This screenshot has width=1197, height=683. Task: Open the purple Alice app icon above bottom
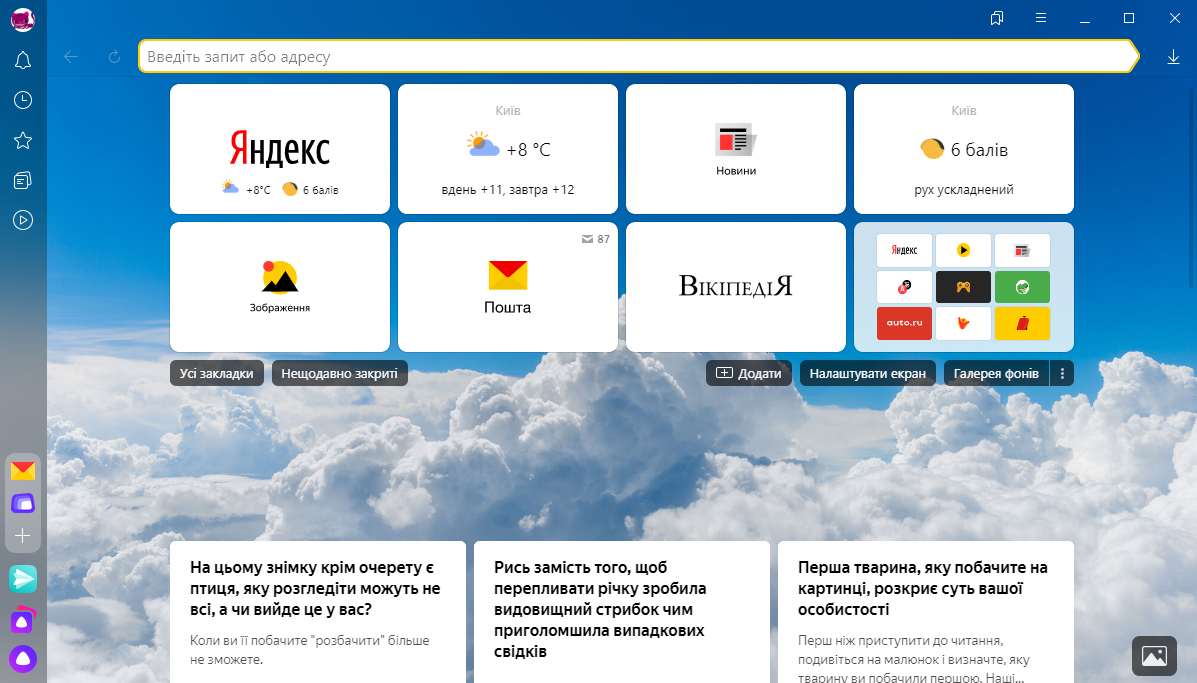pyautogui.click(x=23, y=620)
